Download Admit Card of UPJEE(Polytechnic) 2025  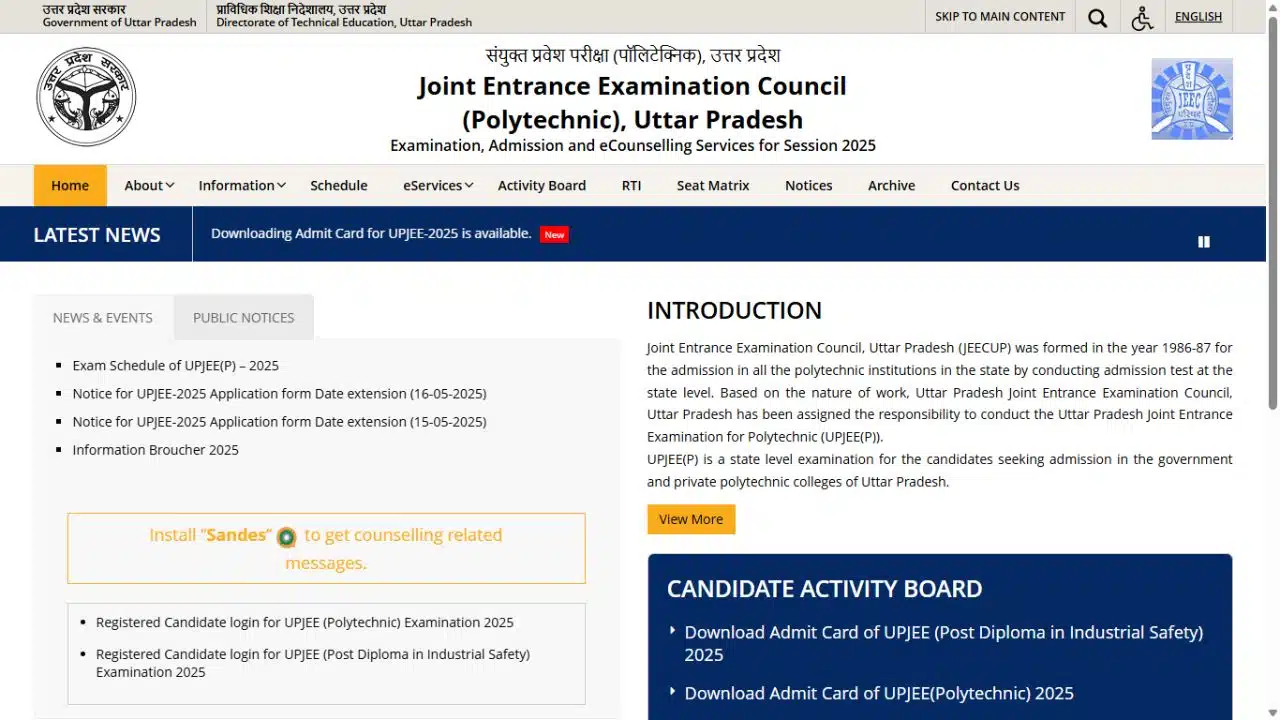pyautogui.click(x=879, y=693)
